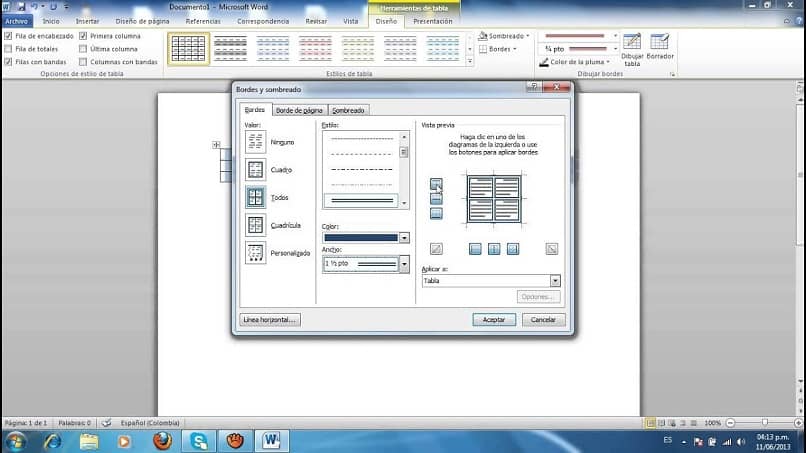Viewport: 806px width, 453px height.
Task: Open Internet Explorer from the taskbar
Action: pyautogui.click(x=52, y=441)
